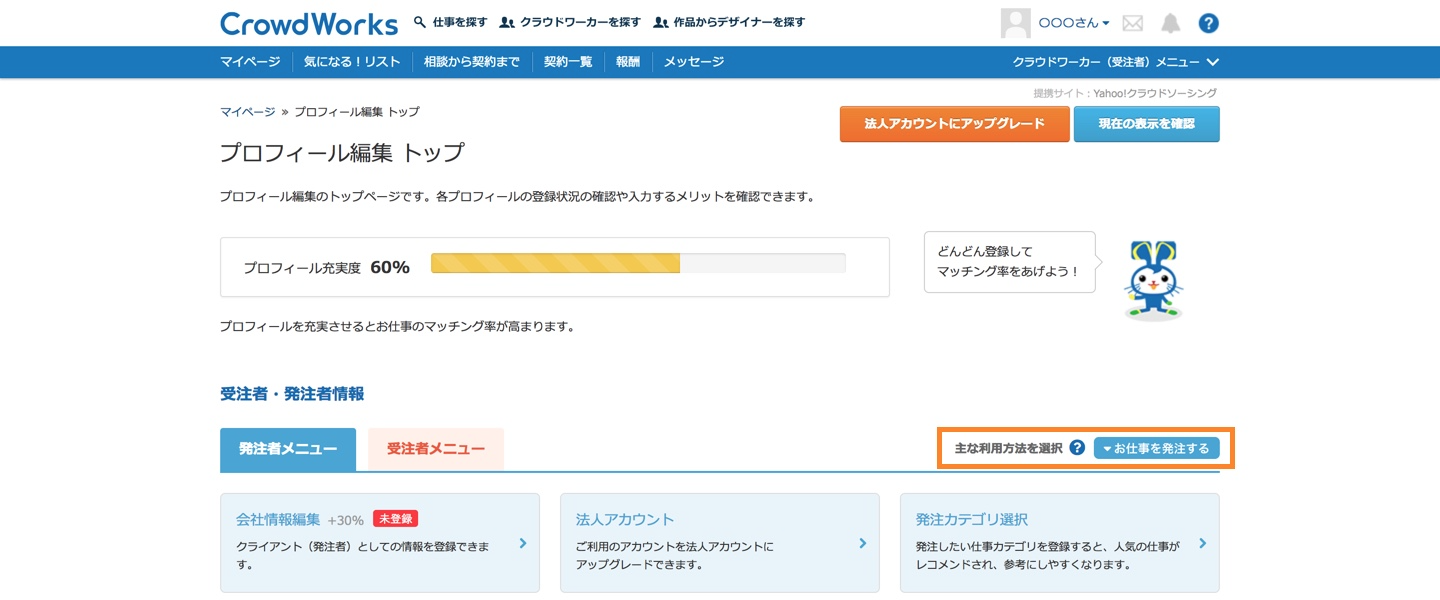Open 契約一覧 in the navigation bar
Screen dimensions: 1440x600
tap(568, 62)
